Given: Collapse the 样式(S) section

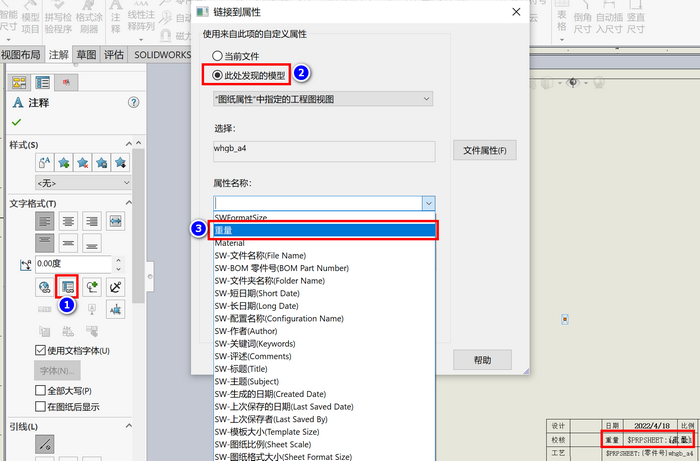Looking at the screenshot, I should [x=129, y=144].
